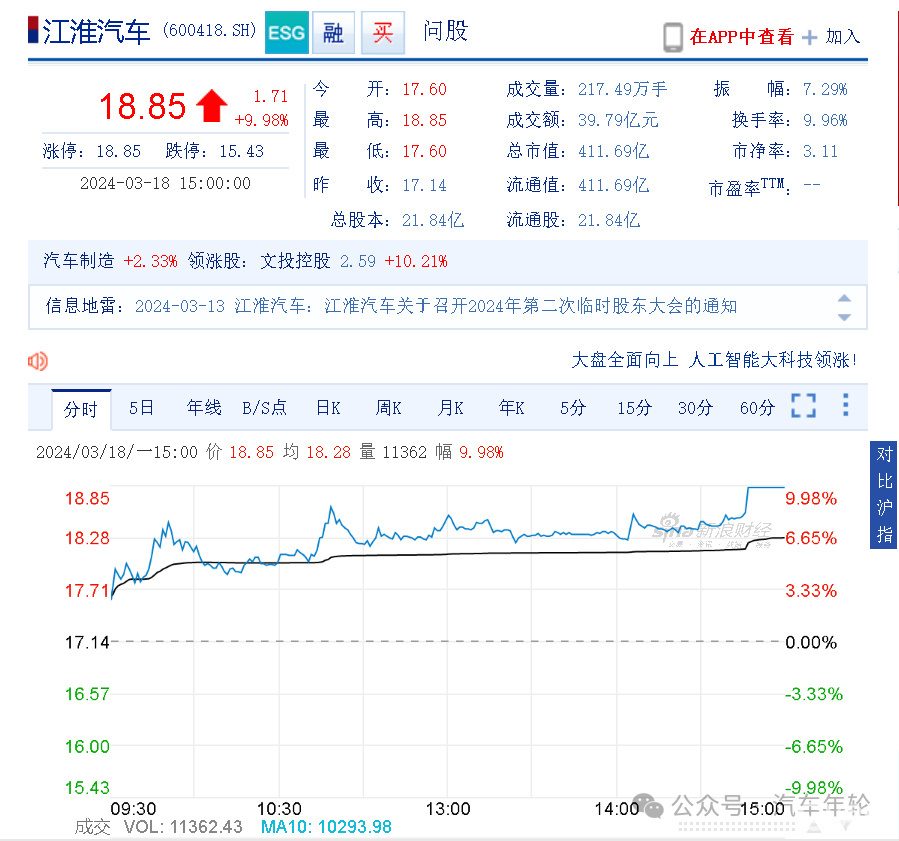Click the 跌停 value 15.43

coord(241,151)
